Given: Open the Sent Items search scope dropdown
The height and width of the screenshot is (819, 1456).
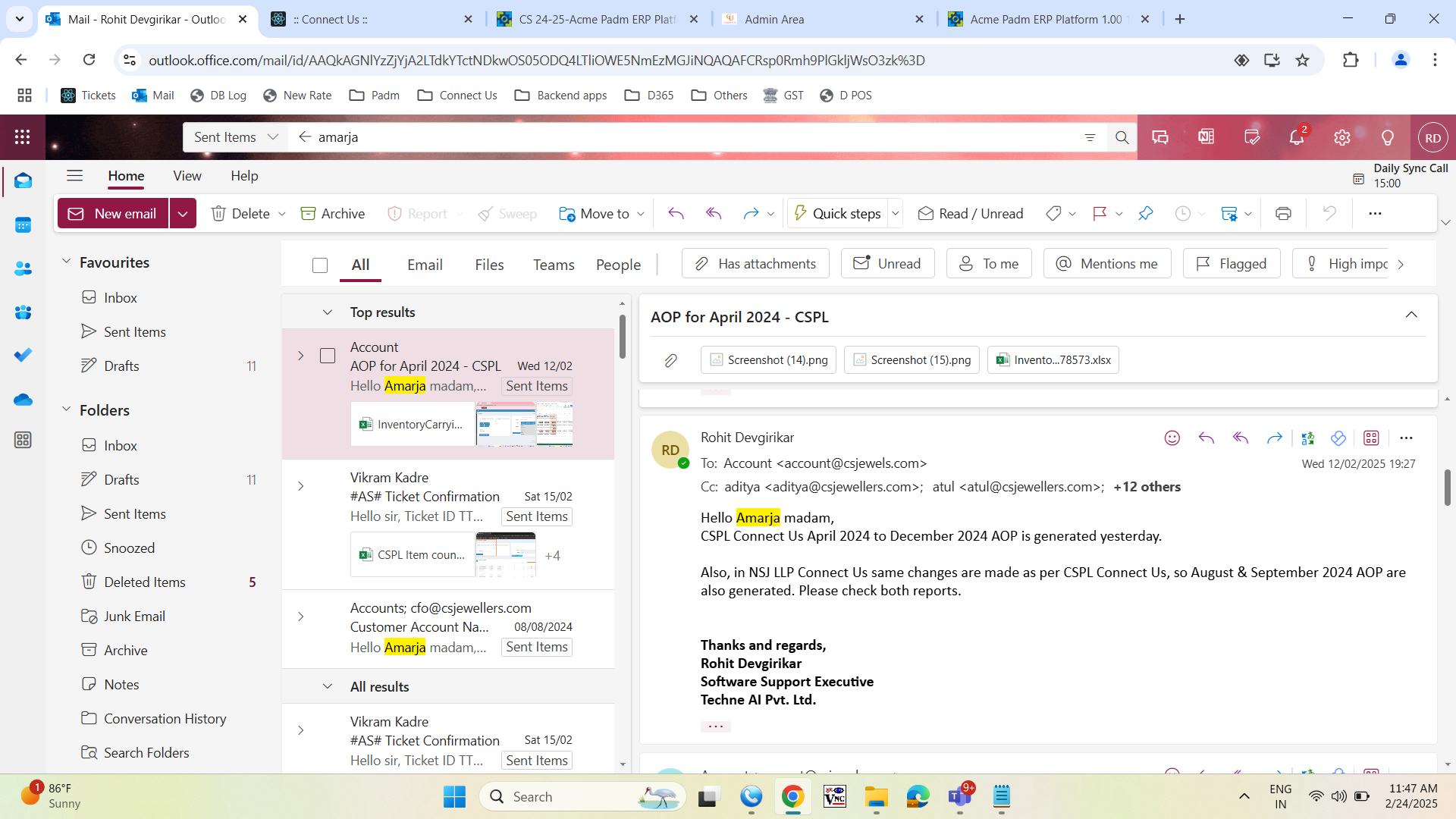Looking at the screenshot, I should 237,137.
